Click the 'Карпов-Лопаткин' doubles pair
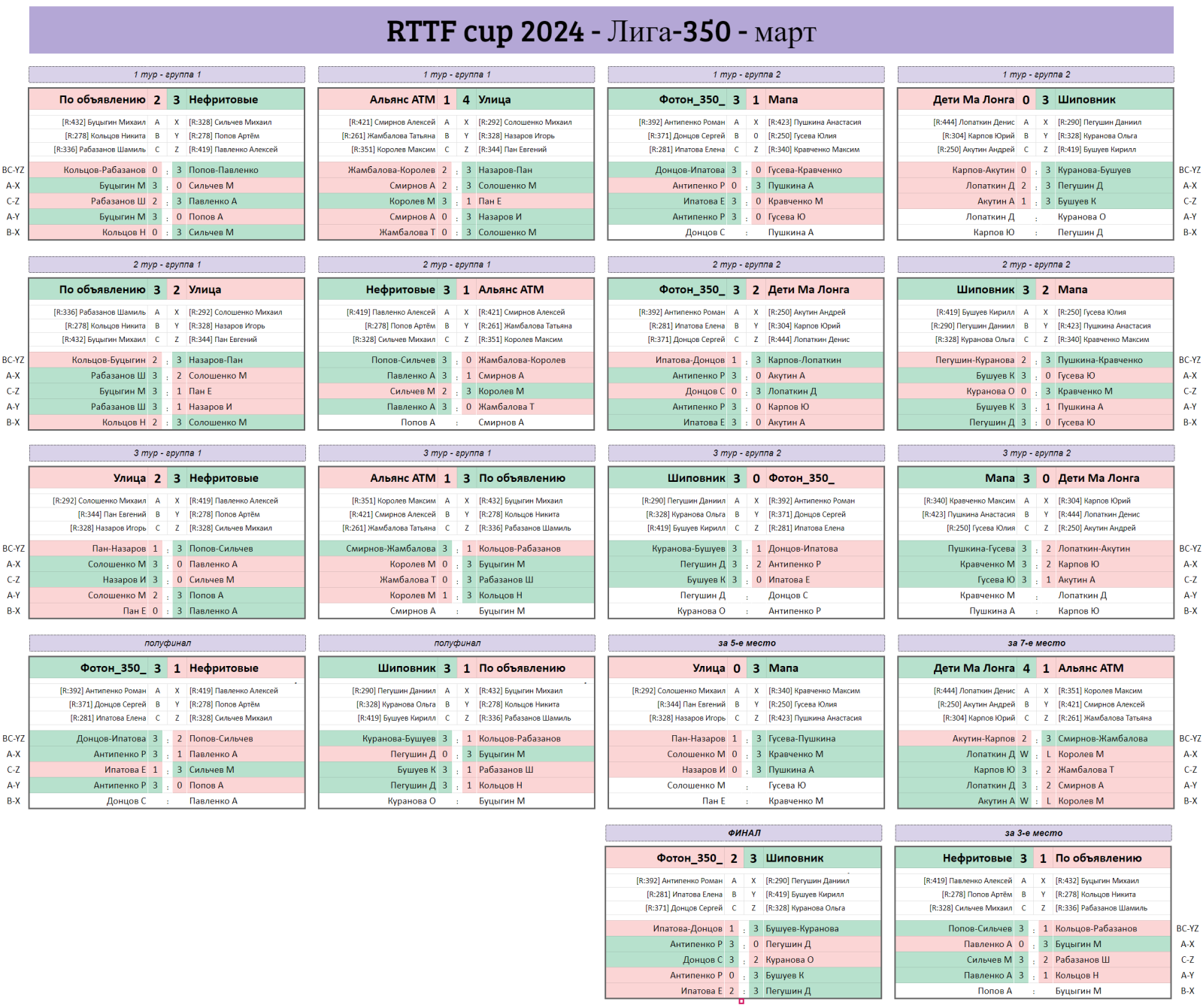The height and width of the screenshot is (1008, 1203). tap(805, 360)
